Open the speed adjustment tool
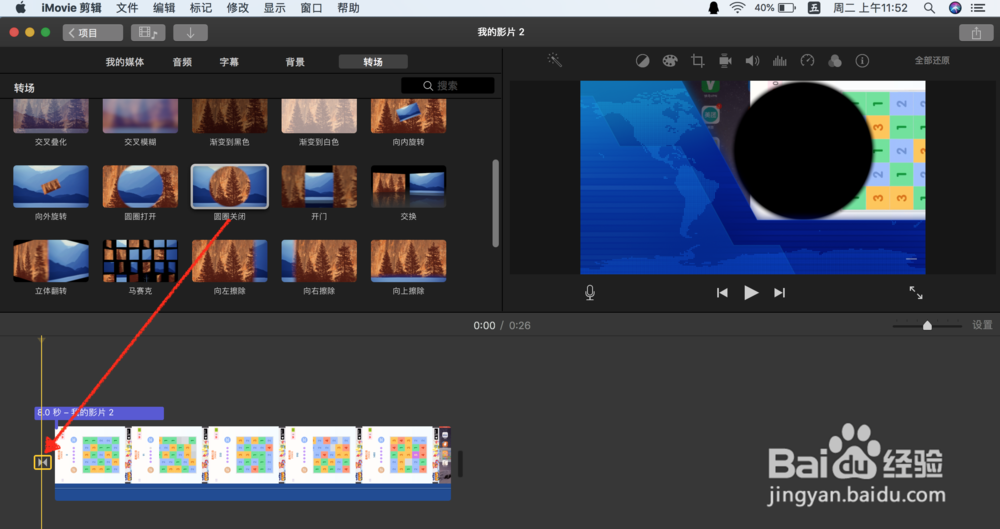This screenshot has height=529, width=1000. click(807, 61)
